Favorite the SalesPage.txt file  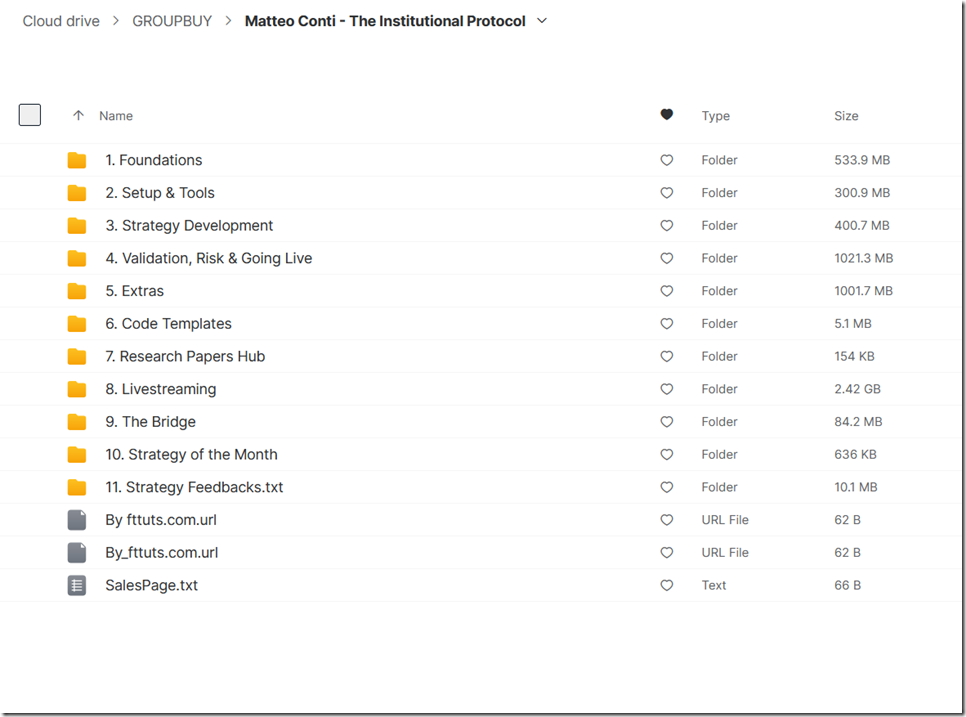(x=667, y=585)
